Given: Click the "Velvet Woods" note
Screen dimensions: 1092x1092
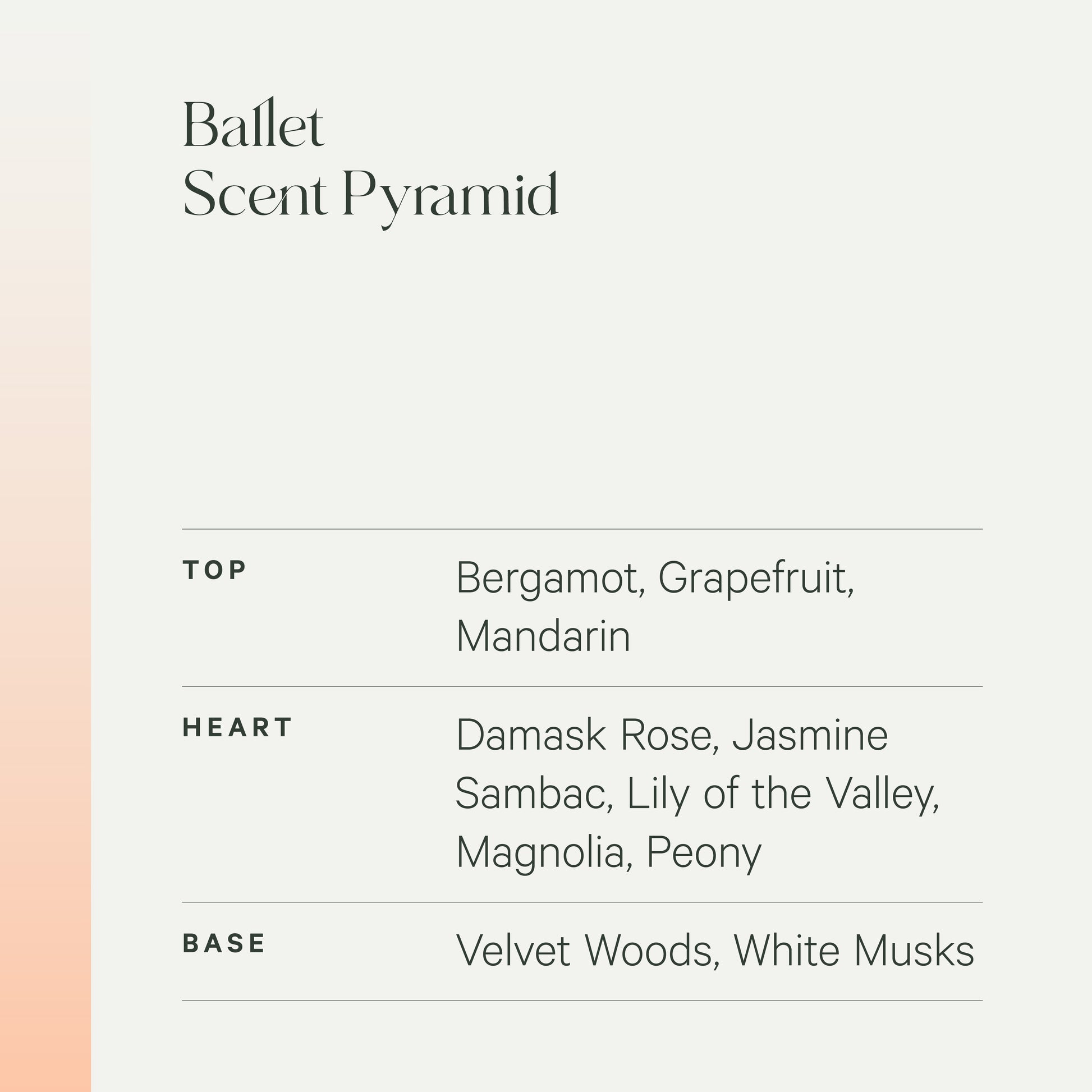Looking at the screenshot, I should [587, 951].
